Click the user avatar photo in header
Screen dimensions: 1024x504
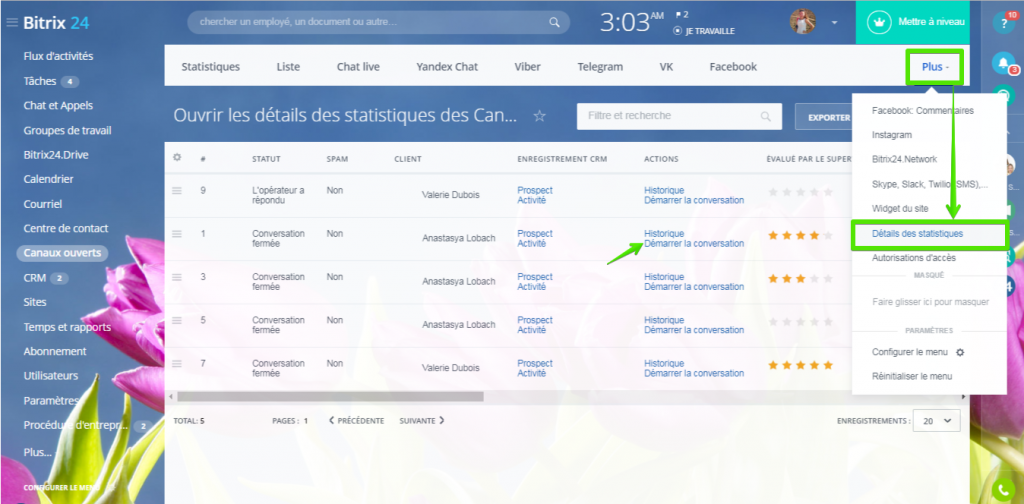[x=803, y=22]
